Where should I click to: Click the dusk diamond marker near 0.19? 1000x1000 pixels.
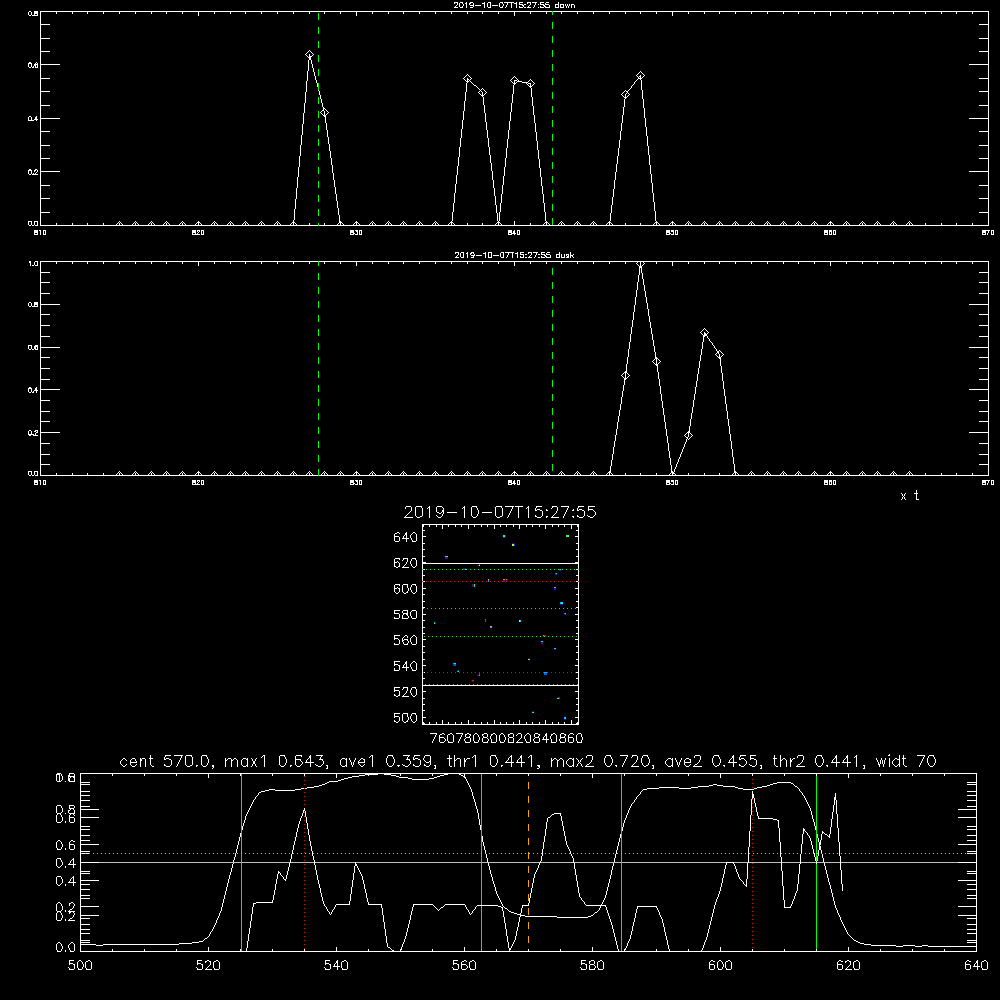[688, 436]
